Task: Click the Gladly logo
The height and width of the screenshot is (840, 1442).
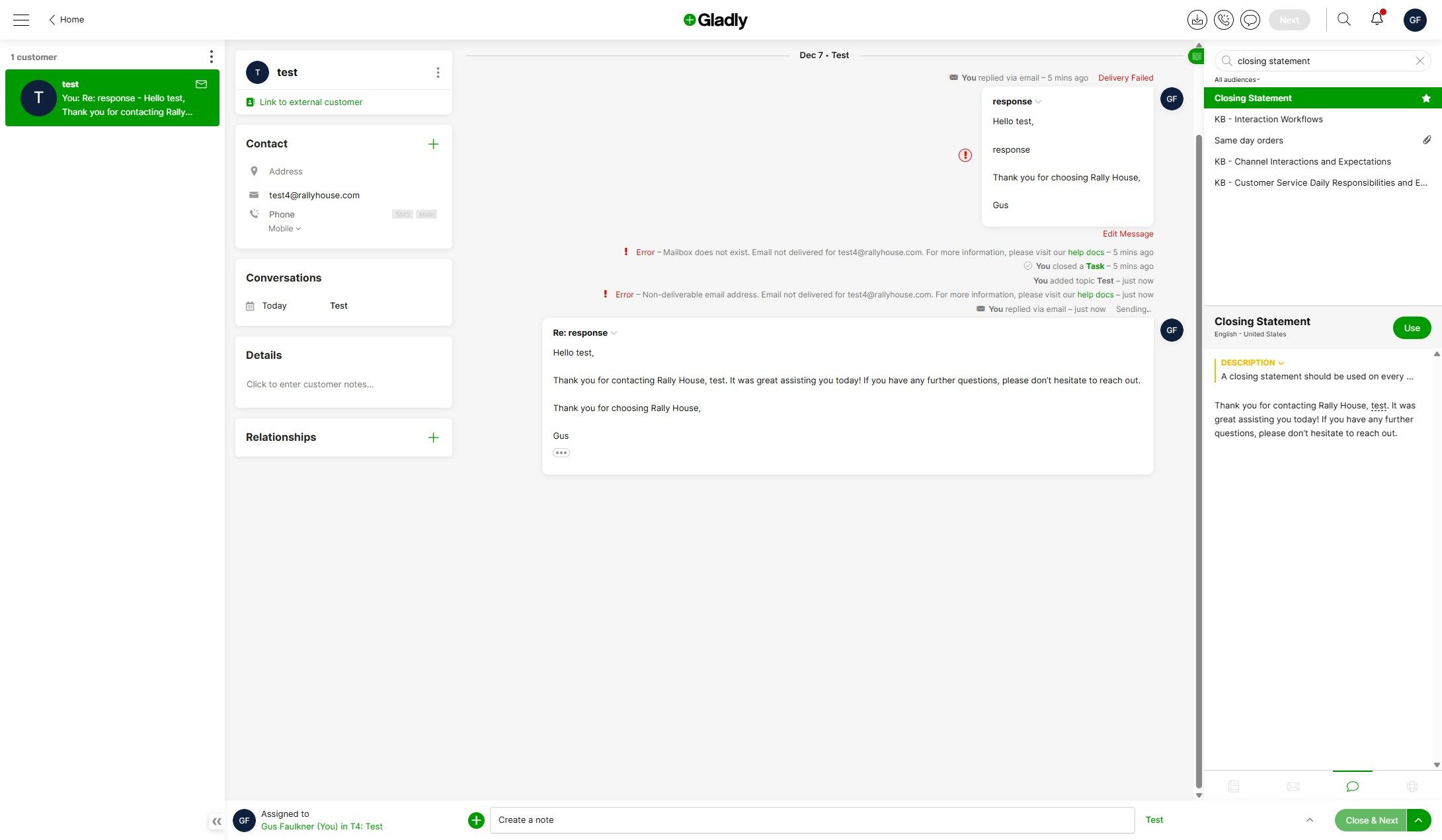Action: pos(715,20)
